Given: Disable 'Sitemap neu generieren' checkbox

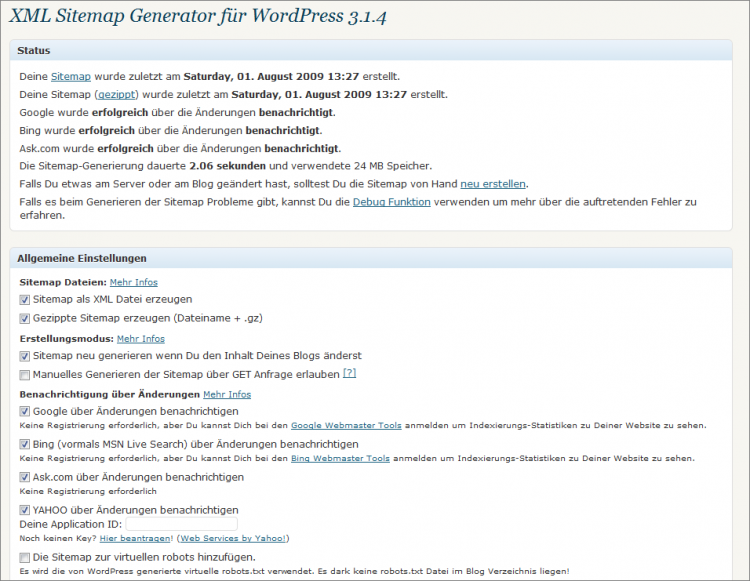Looking at the screenshot, I should 25,355.
